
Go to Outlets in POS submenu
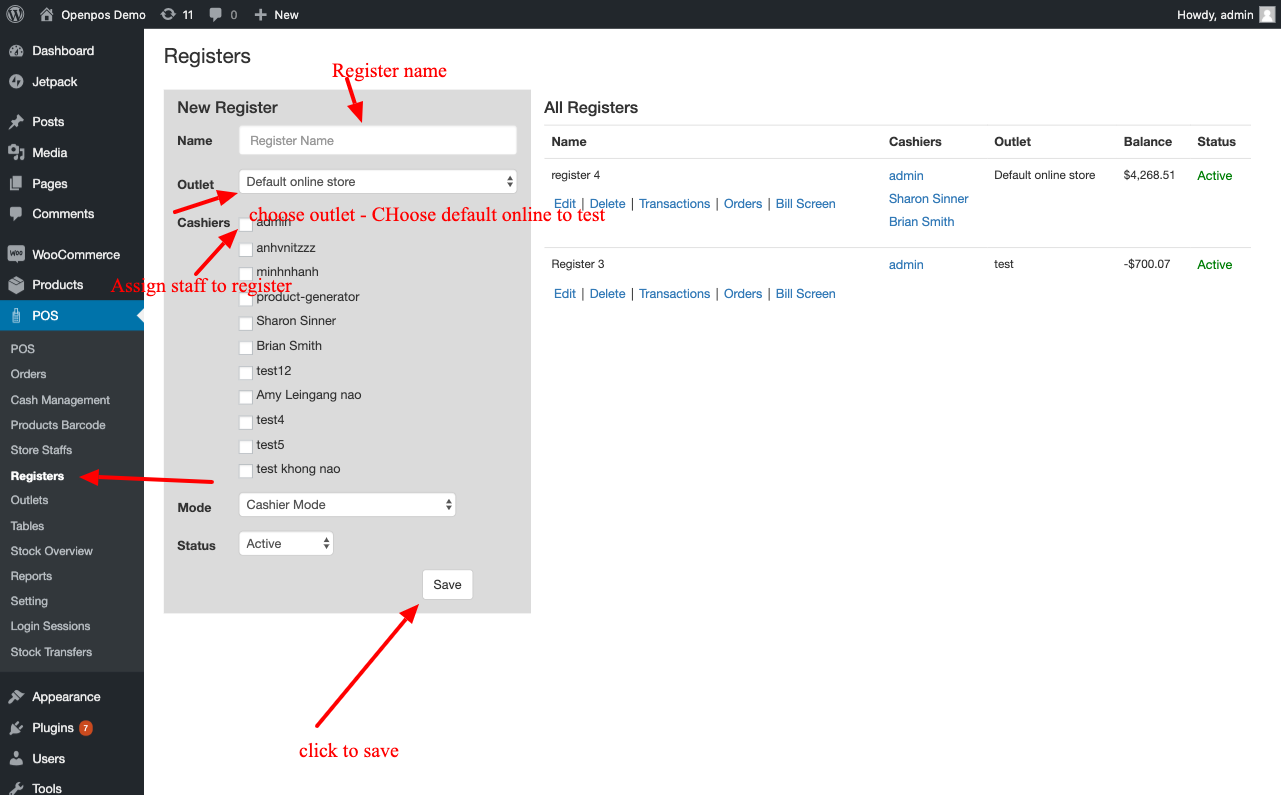(29, 500)
